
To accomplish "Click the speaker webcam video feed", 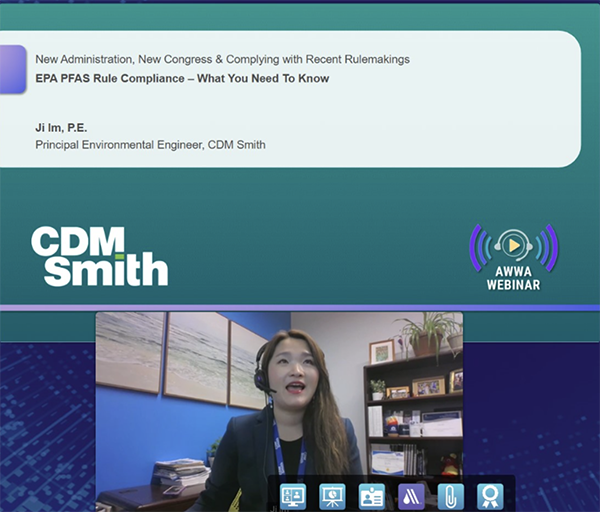I will [x=279, y=411].
